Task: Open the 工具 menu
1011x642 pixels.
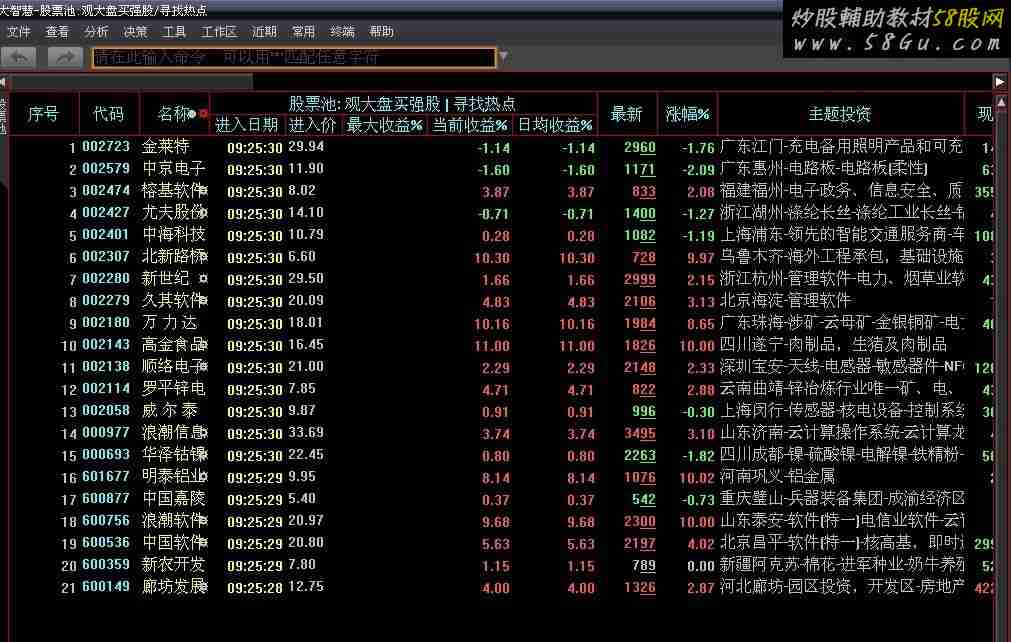Action: 174,32
